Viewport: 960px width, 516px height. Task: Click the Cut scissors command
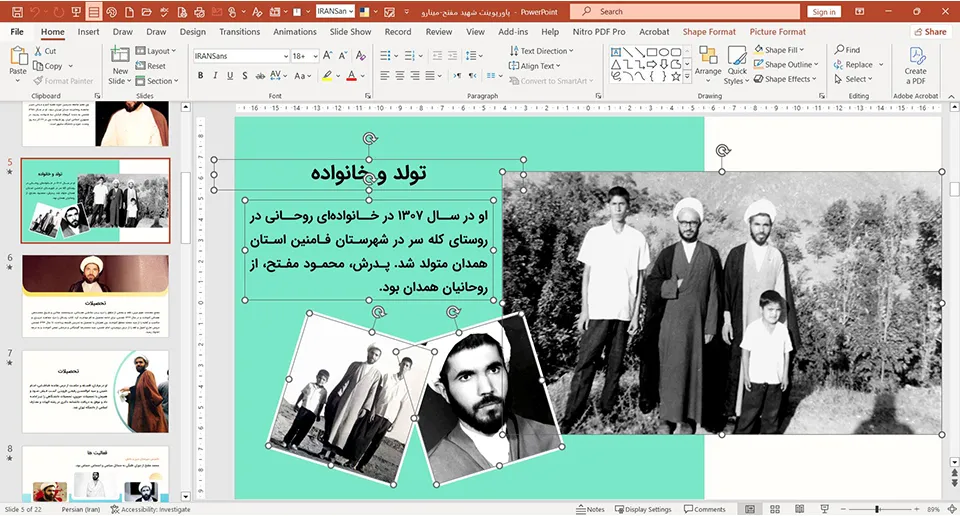(45, 51)
